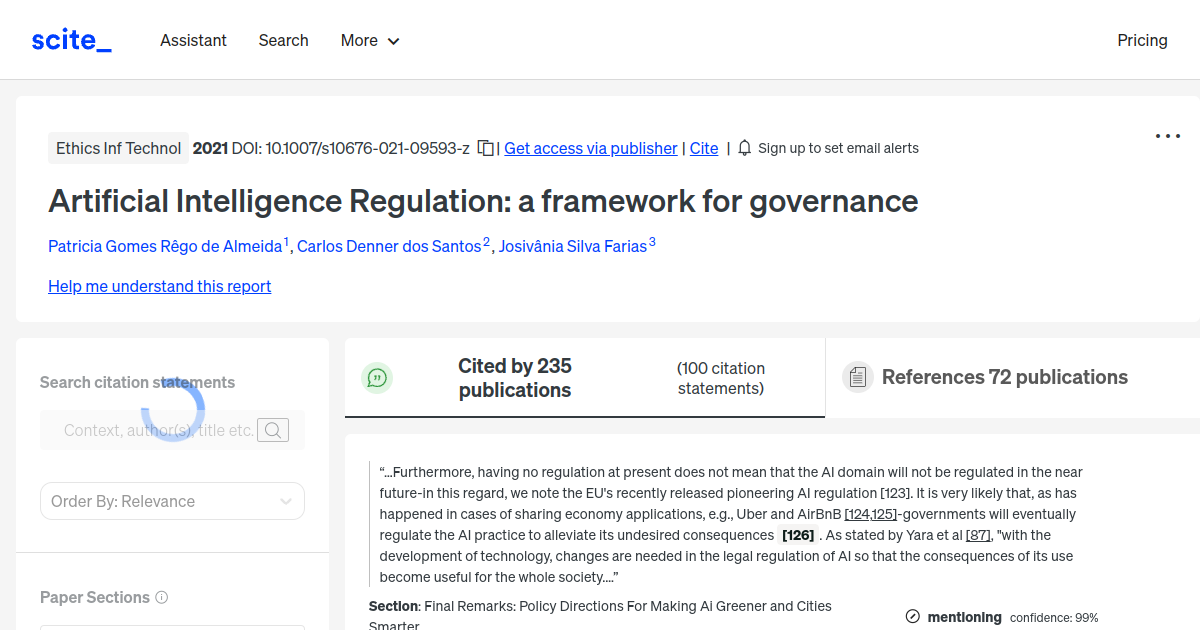Open the Order By: Relevance dropdown
This screenshot has height=630, width=1200.
[171, 501]
